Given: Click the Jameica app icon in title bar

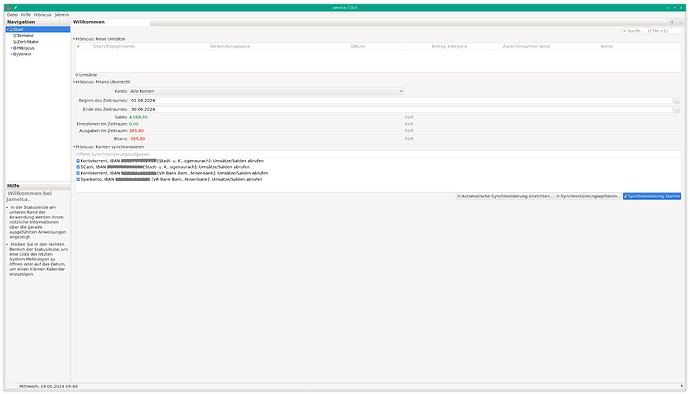Looking at the screenshot, I should 9,7.
